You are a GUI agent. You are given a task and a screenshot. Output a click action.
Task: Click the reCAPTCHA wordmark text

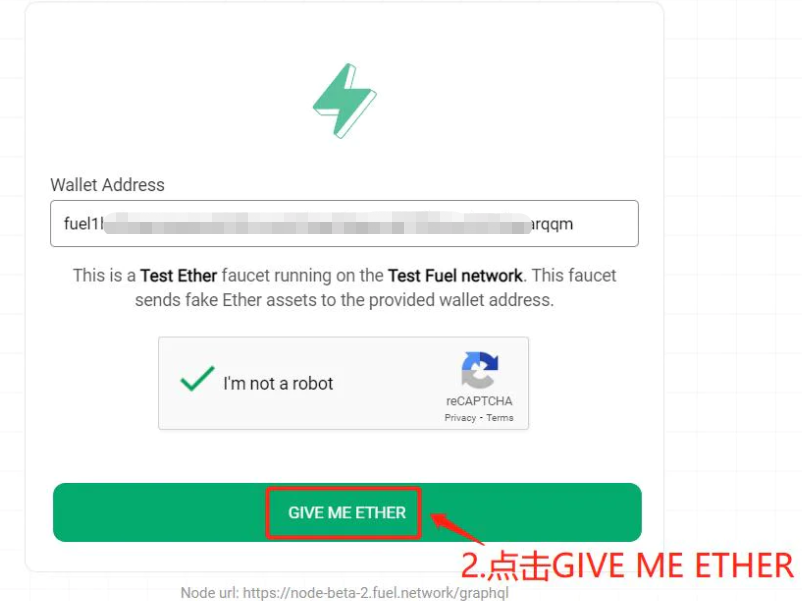(x=479, y=401)
